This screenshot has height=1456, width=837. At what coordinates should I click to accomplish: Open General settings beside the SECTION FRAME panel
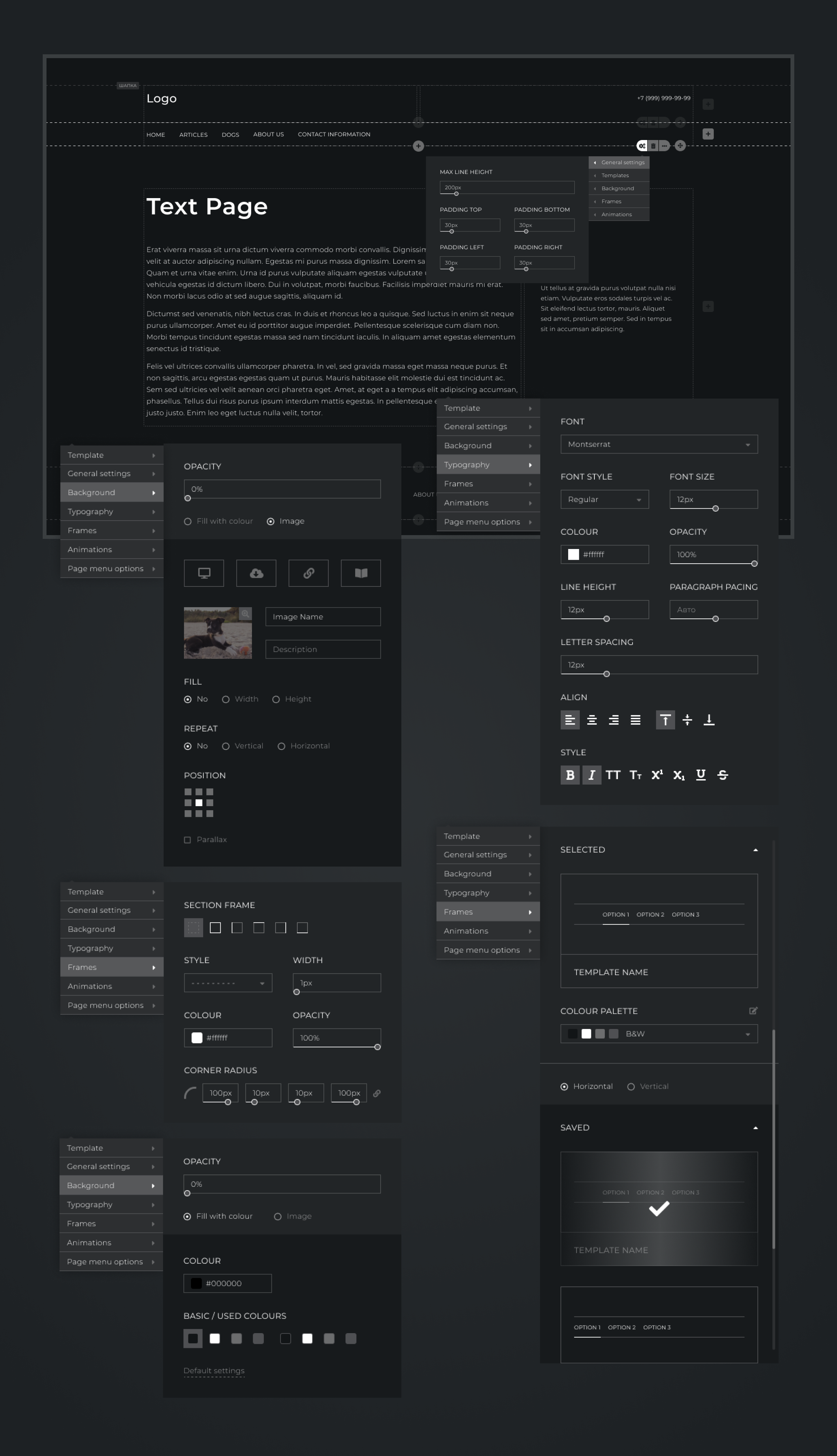click(x=112, y=910)
